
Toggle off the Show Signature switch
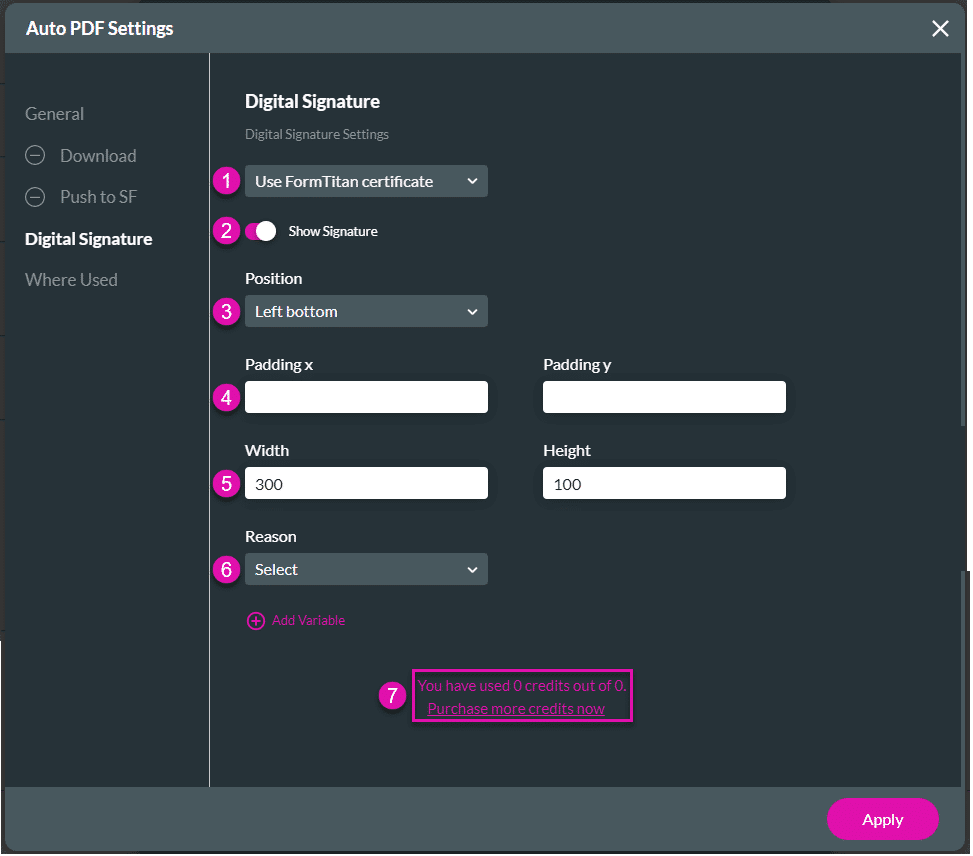[264, 230]
